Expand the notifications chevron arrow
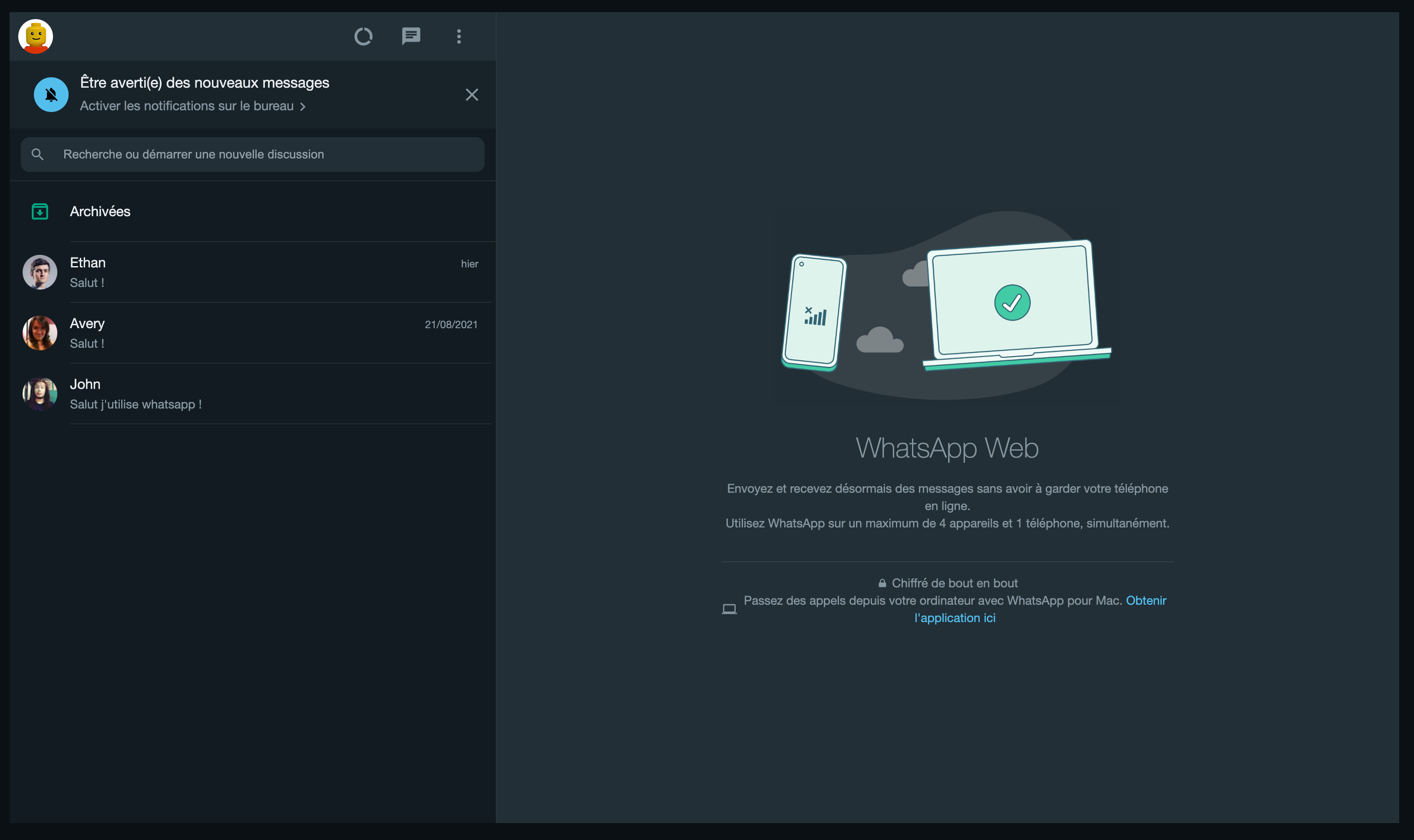Viewport: 1414px width, 840px height. [303, 107]
